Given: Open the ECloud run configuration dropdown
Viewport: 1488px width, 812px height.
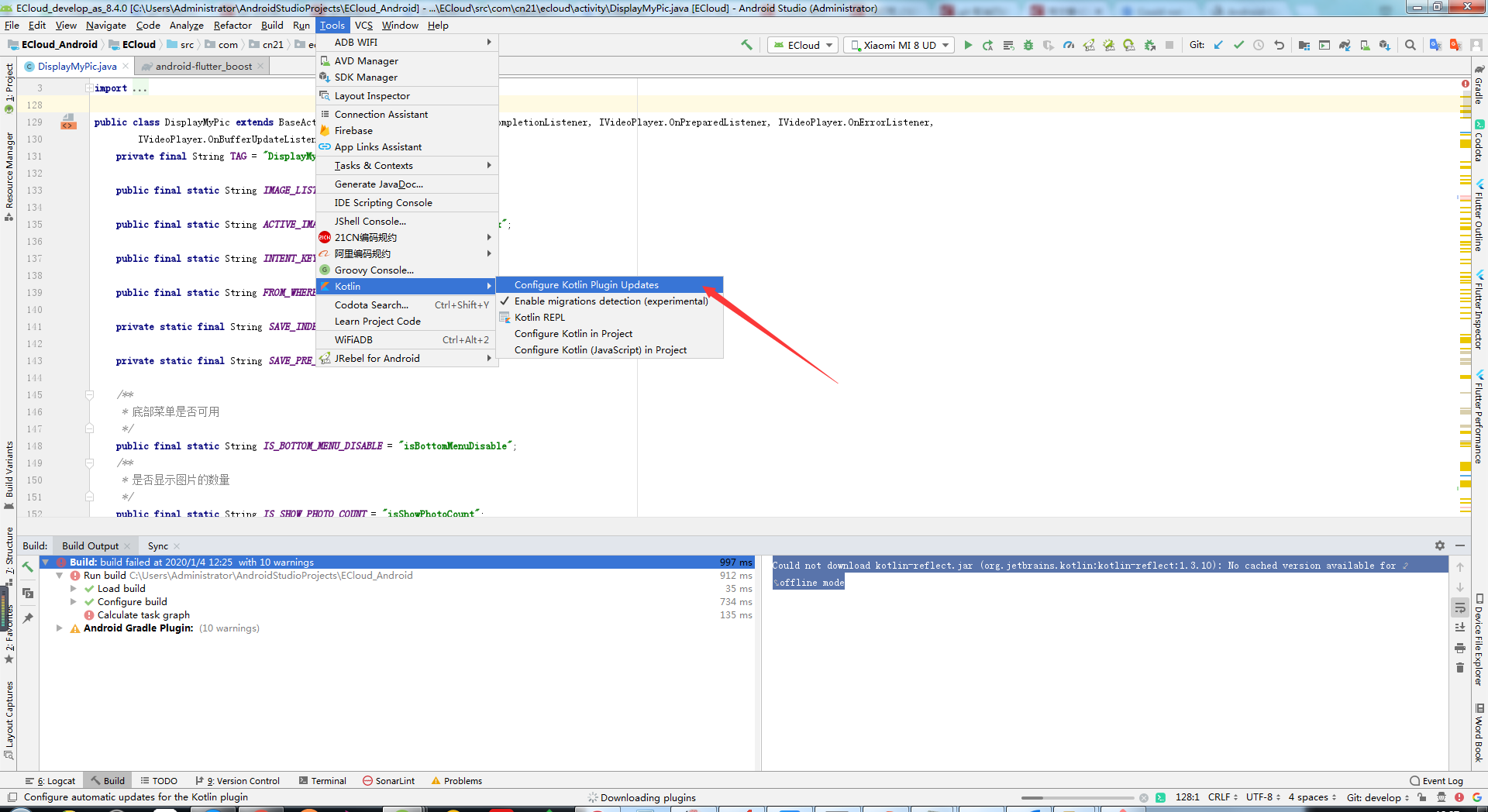Looking at the screenshot, I should (803, 45).
